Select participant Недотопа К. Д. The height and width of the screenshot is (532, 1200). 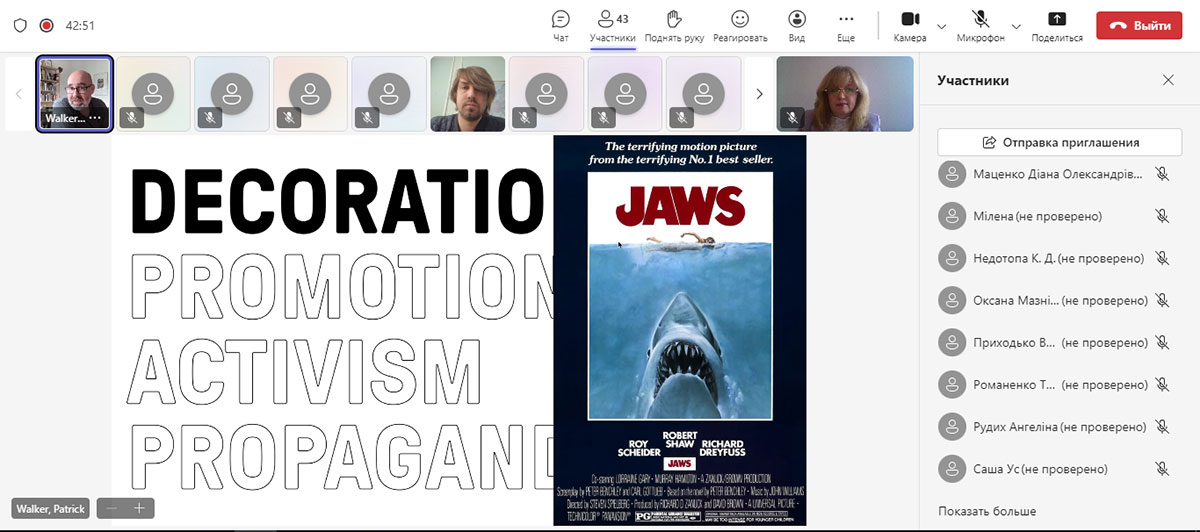pos(1060,258)
